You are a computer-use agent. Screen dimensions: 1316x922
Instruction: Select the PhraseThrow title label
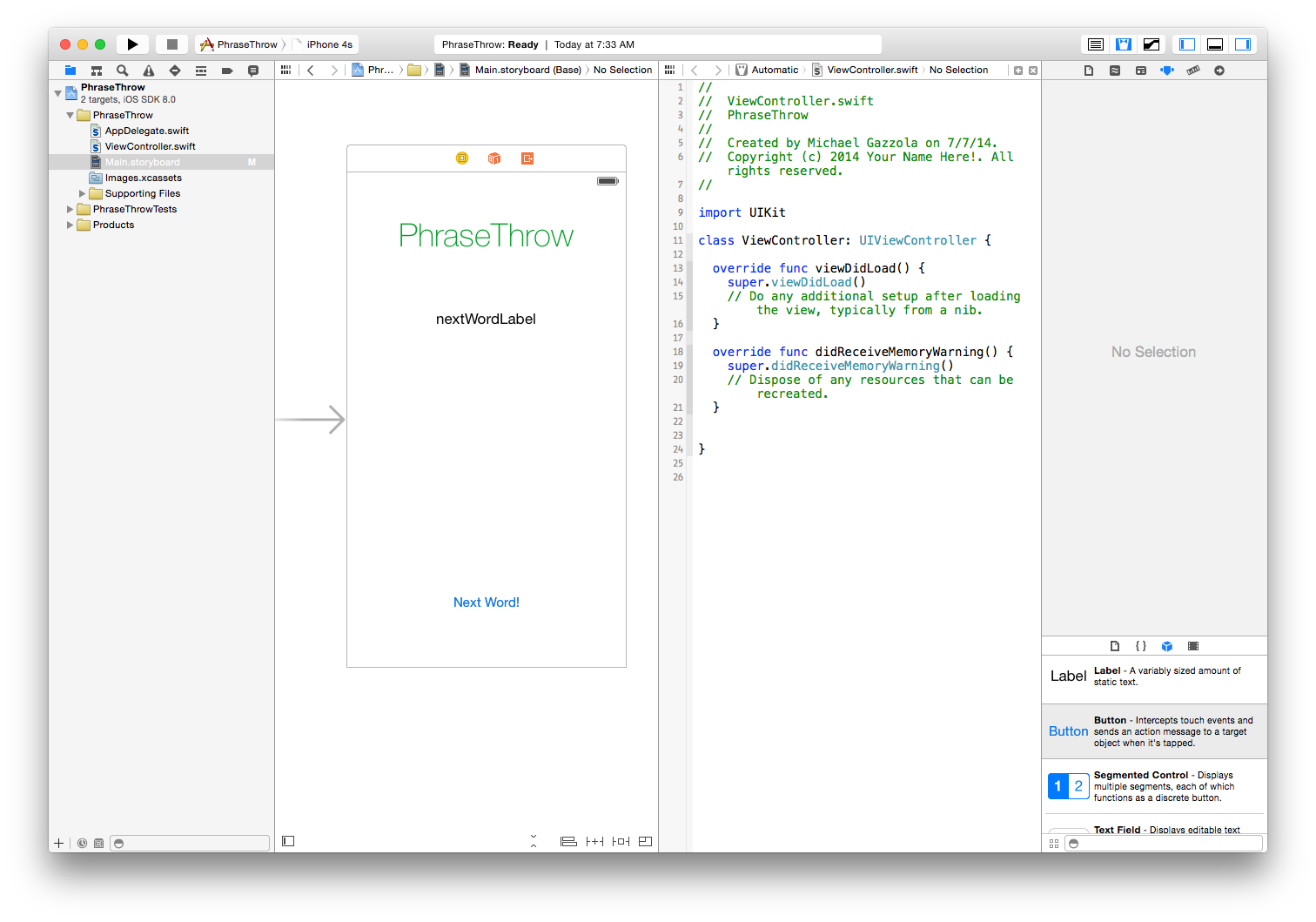(487, 236)
